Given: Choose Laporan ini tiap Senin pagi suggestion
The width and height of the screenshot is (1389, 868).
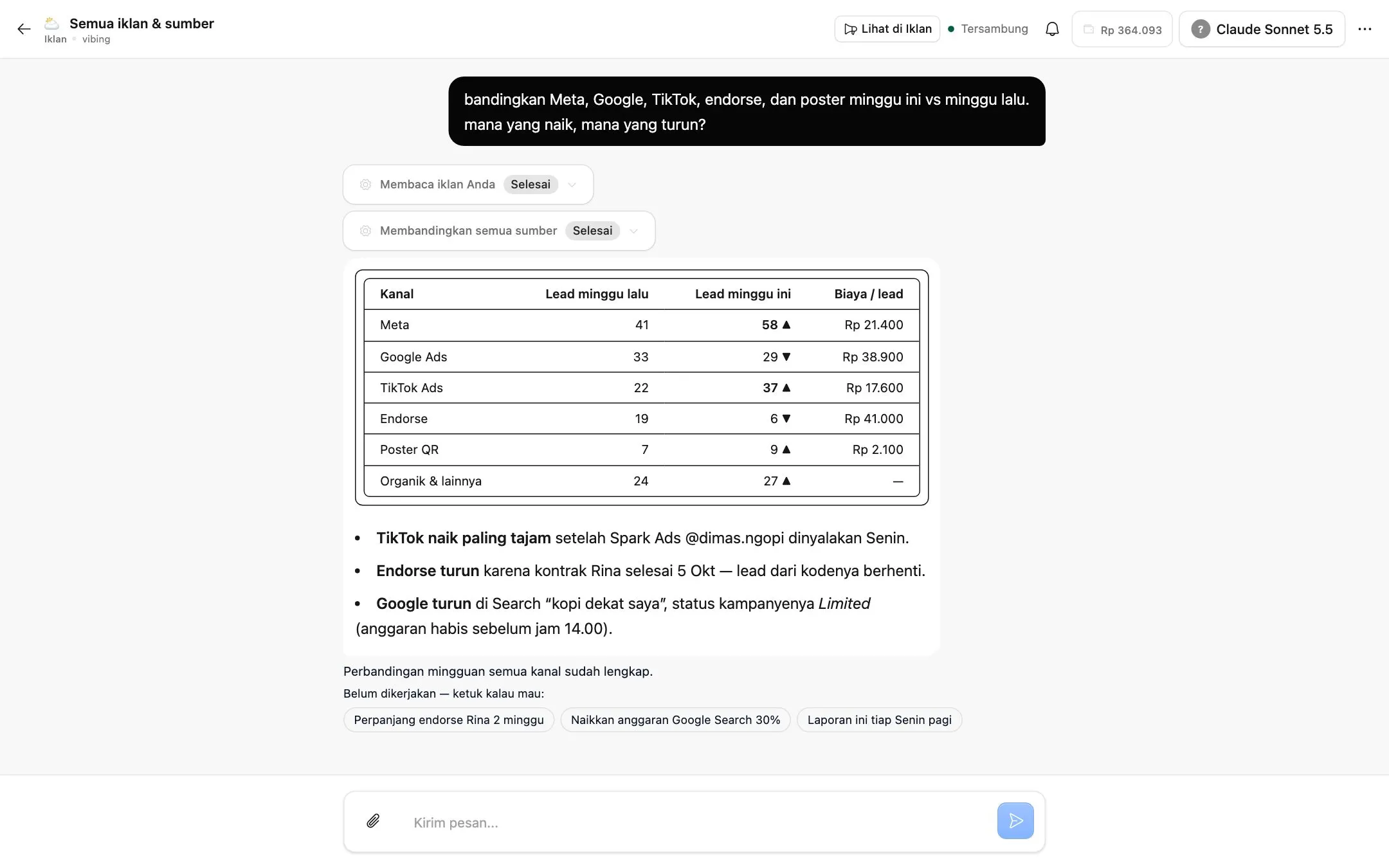Looking at the screenshot, I should click(879, 720).
